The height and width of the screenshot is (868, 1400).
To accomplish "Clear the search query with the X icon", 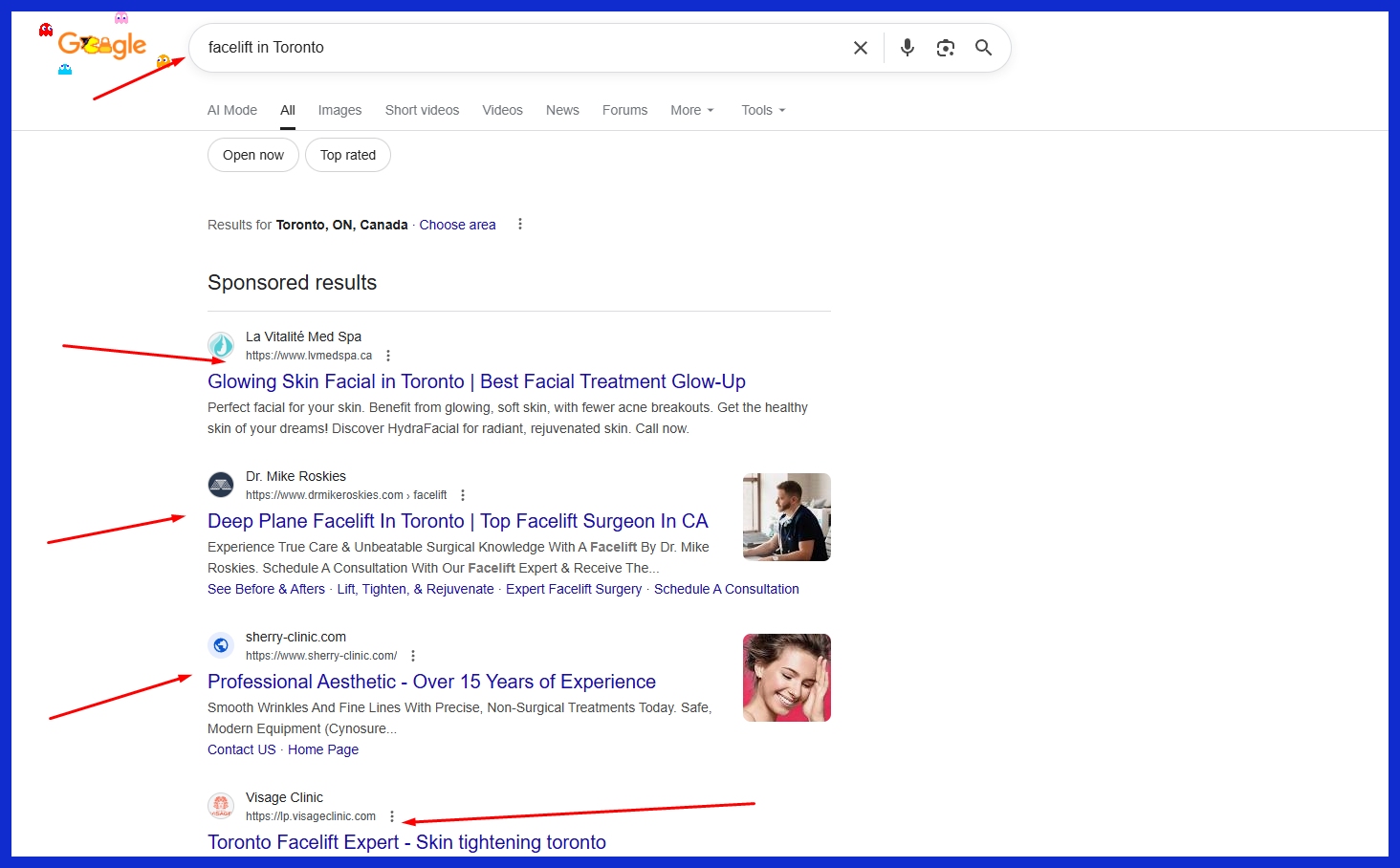I will 860,47.
